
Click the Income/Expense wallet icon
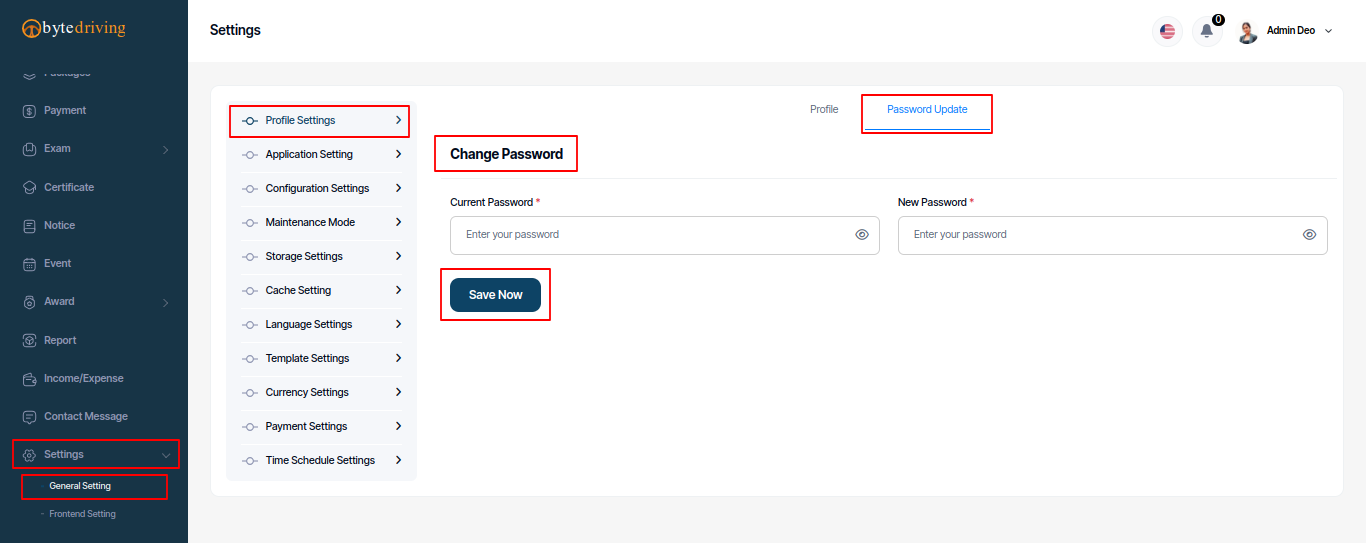[x=29, y=379]
